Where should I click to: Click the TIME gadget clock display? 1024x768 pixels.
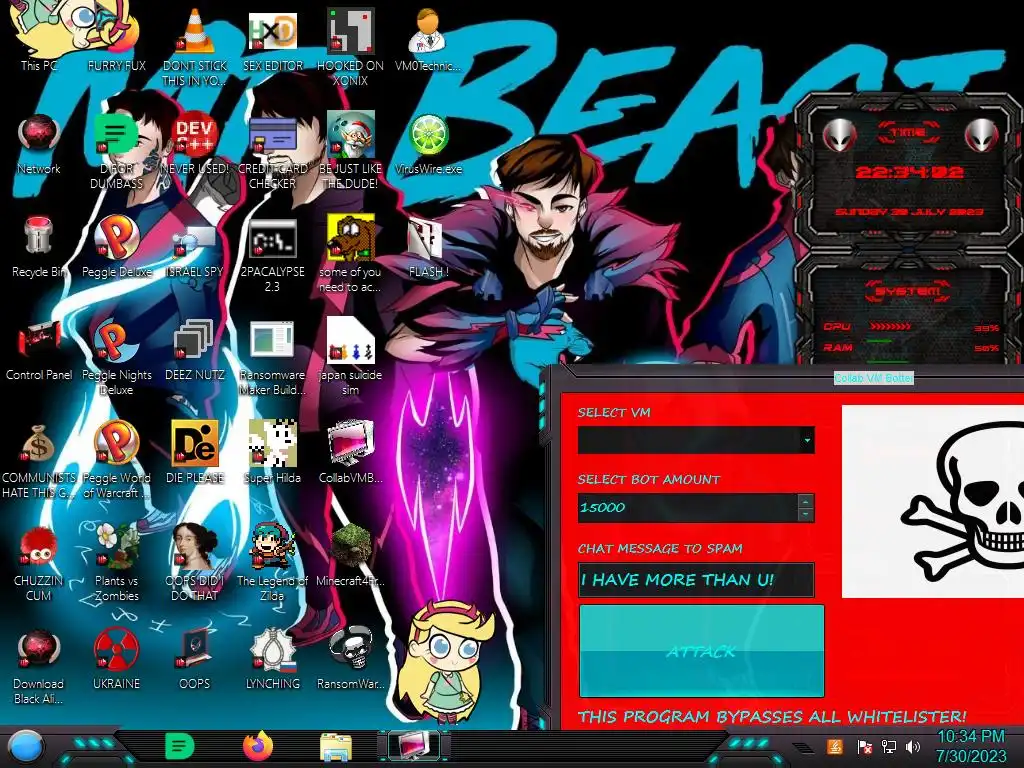point(909,172)
